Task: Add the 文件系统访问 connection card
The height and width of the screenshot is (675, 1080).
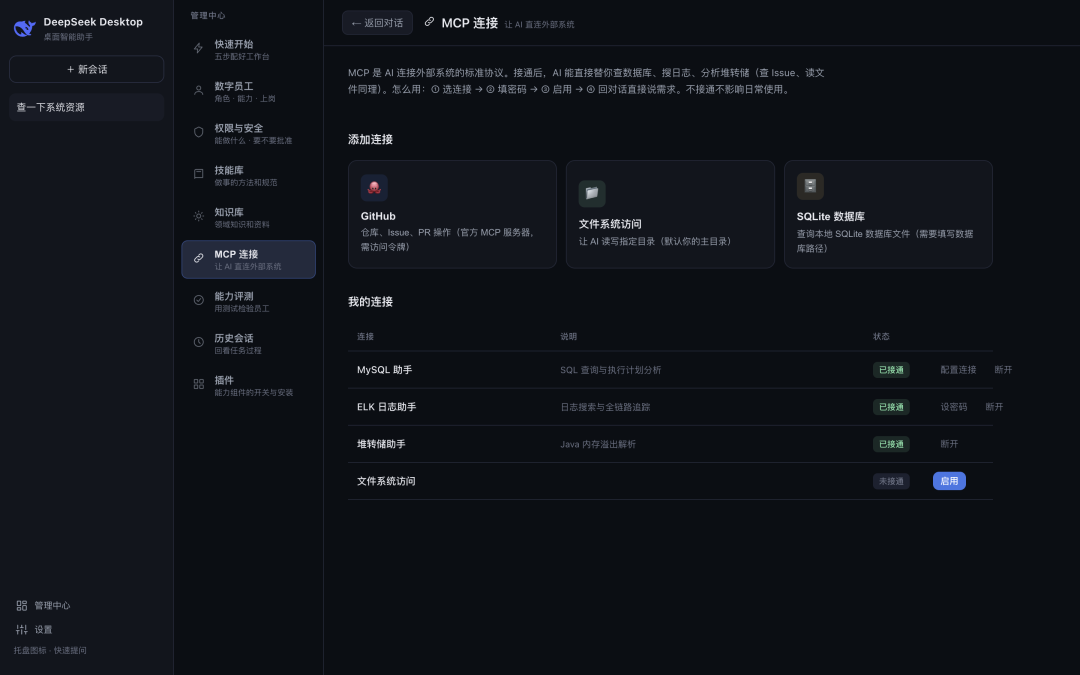Action: coord(670,214)
